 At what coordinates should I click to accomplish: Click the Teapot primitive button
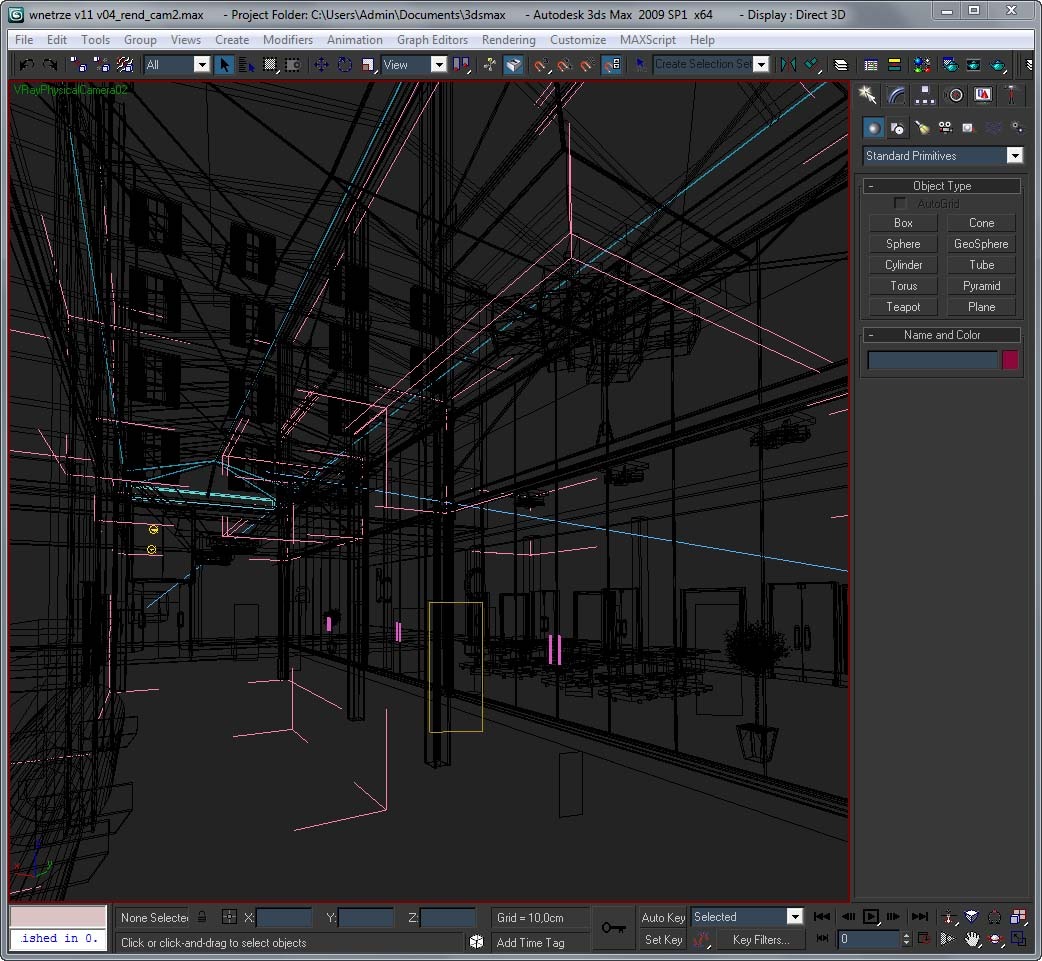coord(903,307)
